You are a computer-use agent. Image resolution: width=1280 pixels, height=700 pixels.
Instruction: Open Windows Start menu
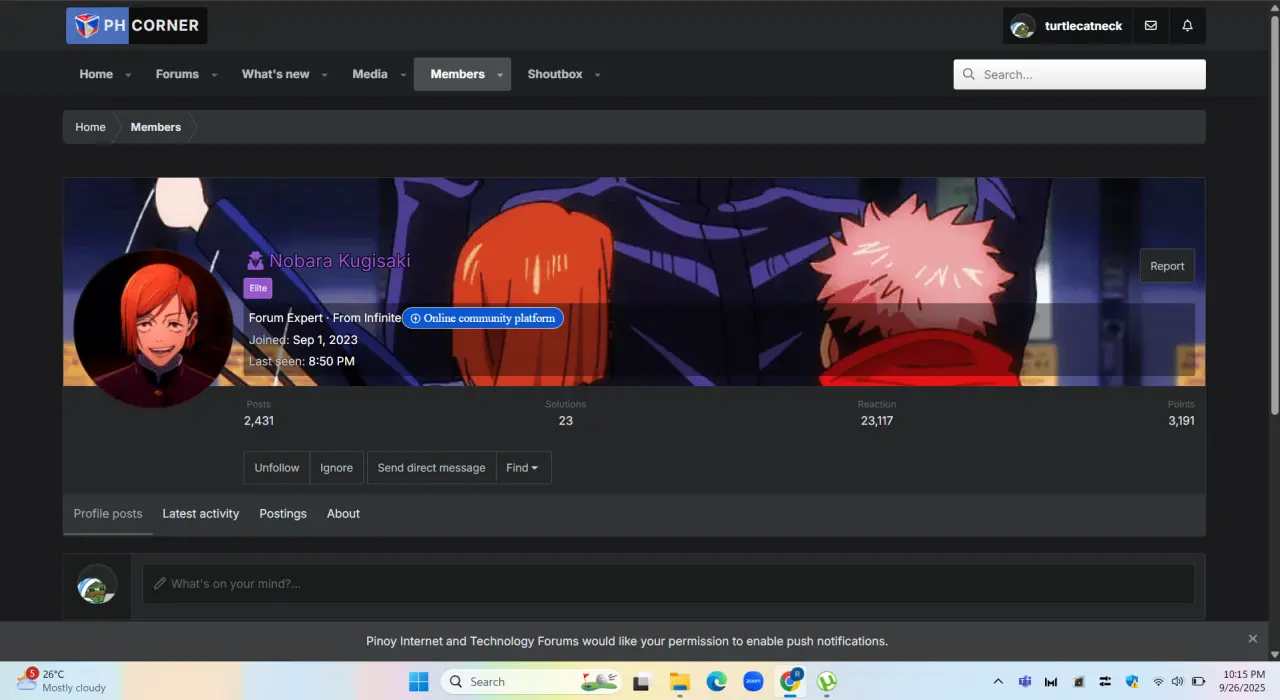(x=419, y=682)
